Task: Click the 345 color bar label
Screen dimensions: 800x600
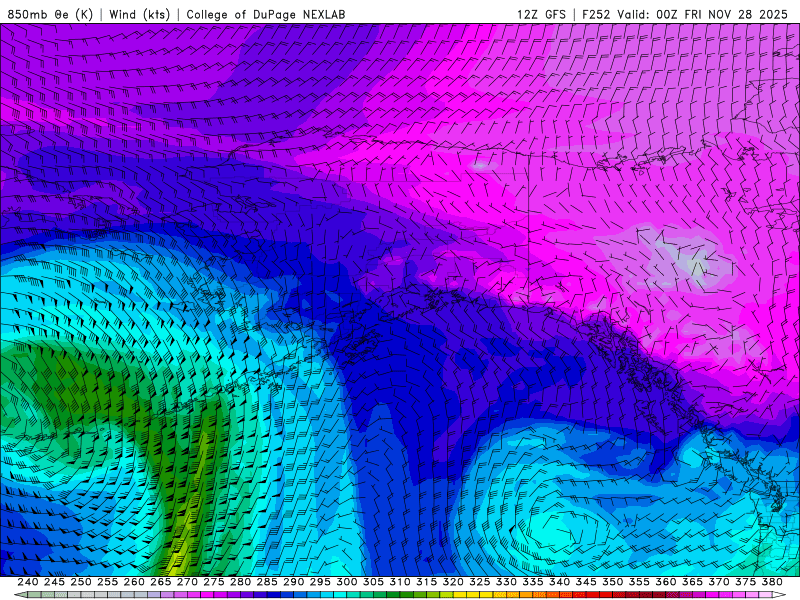Action: pyautogui.click(x=585, y=582)
